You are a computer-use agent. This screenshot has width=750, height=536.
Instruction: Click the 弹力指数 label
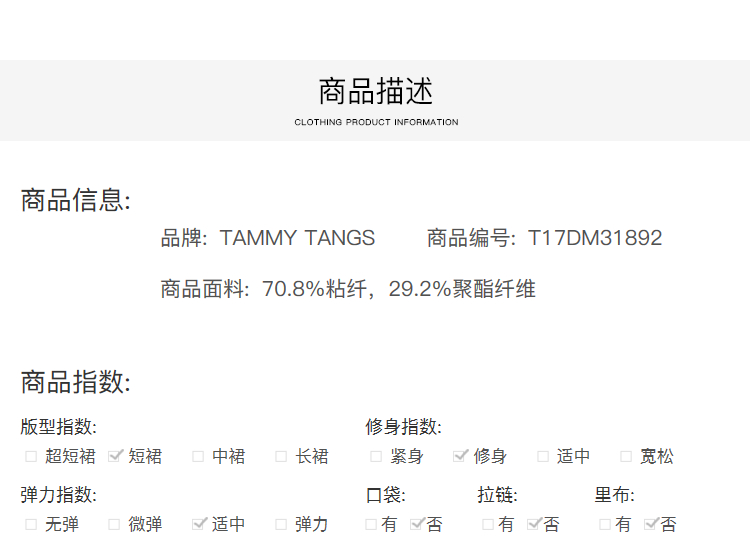click(x=58, y=494)
